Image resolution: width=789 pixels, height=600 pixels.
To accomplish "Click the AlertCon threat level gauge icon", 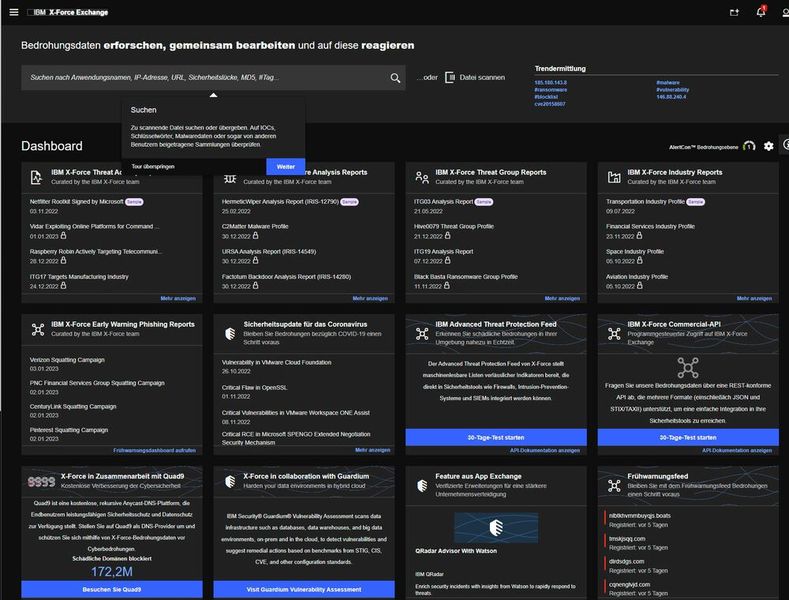I will (749, 146).
